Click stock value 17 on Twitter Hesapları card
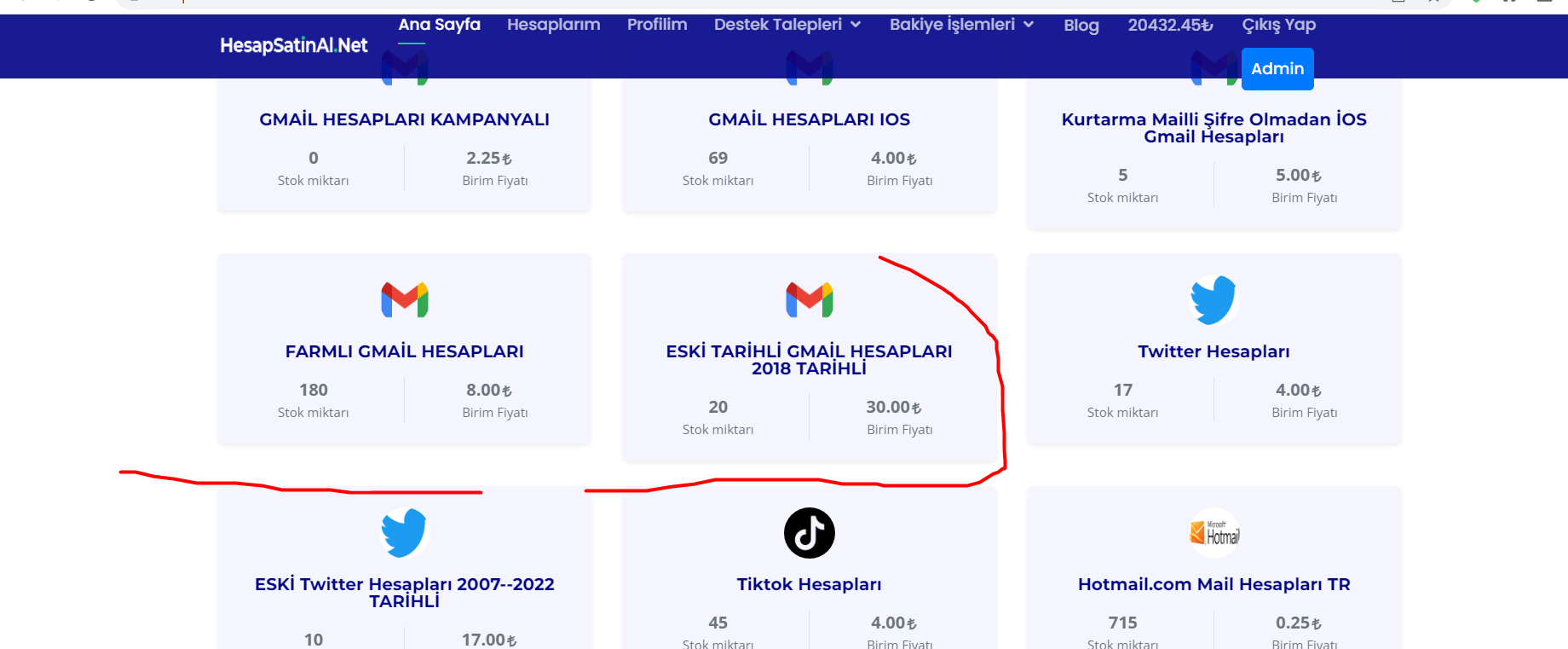This screenshot has height=649, width=1568. coord(1123,390)
